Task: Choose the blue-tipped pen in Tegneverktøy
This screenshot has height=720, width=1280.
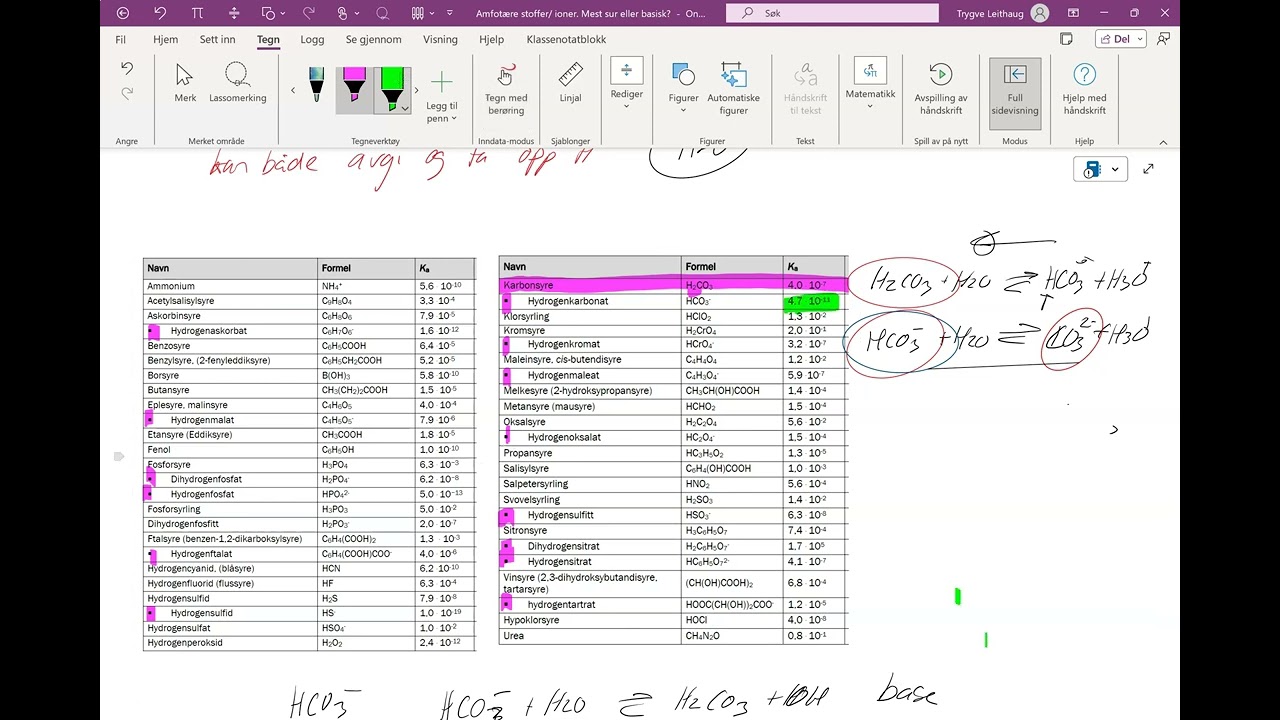Action: click(316, 84)
